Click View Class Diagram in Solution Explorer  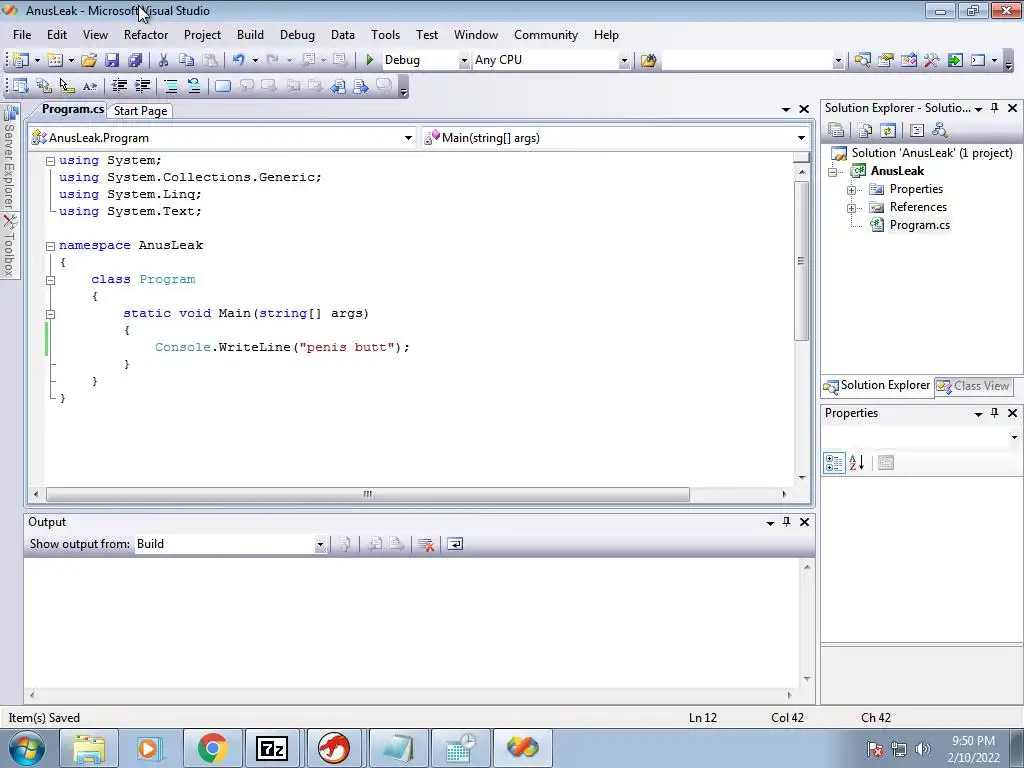(940, 131)
